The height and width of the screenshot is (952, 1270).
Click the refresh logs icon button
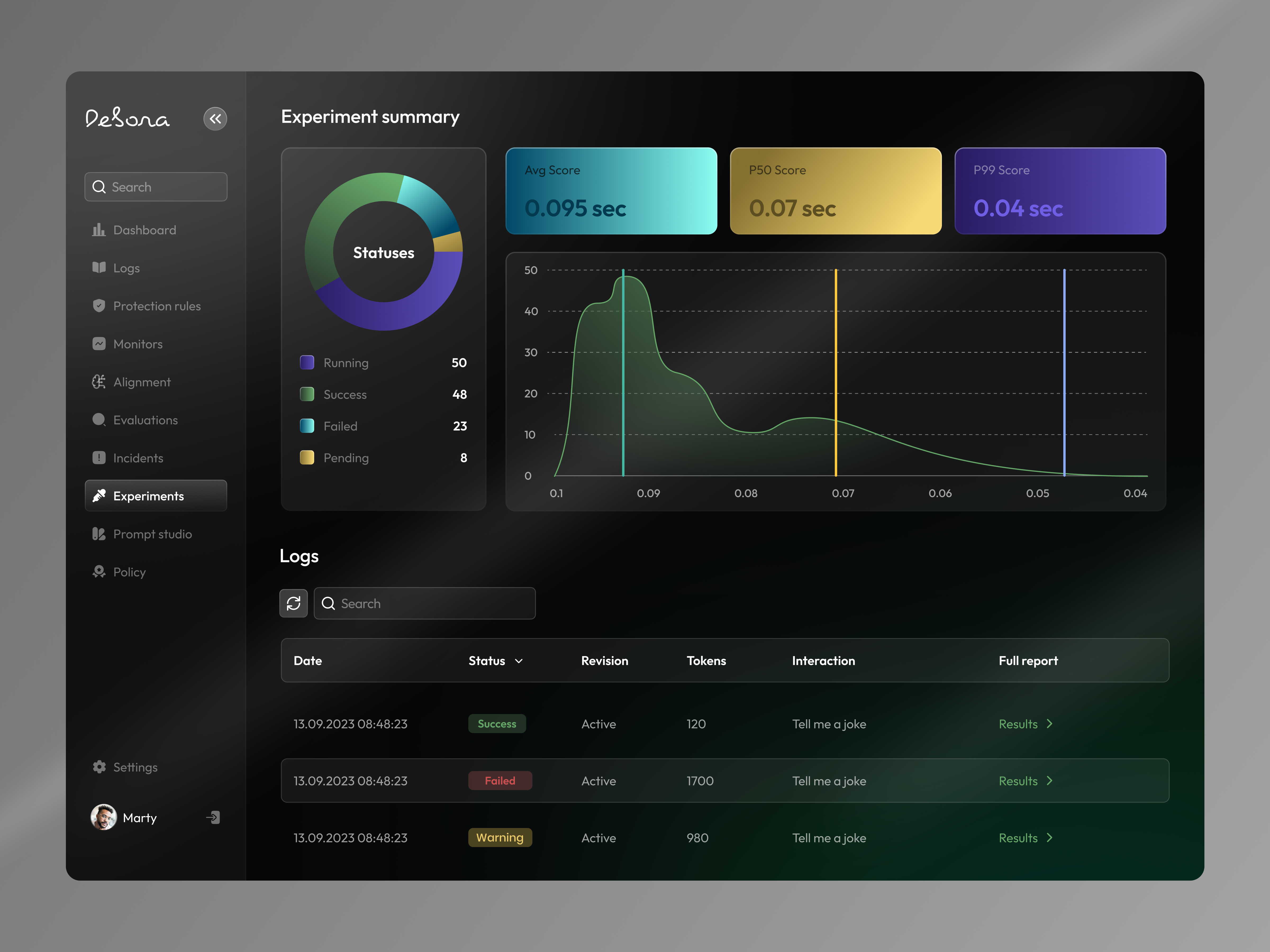click(293, 603)
